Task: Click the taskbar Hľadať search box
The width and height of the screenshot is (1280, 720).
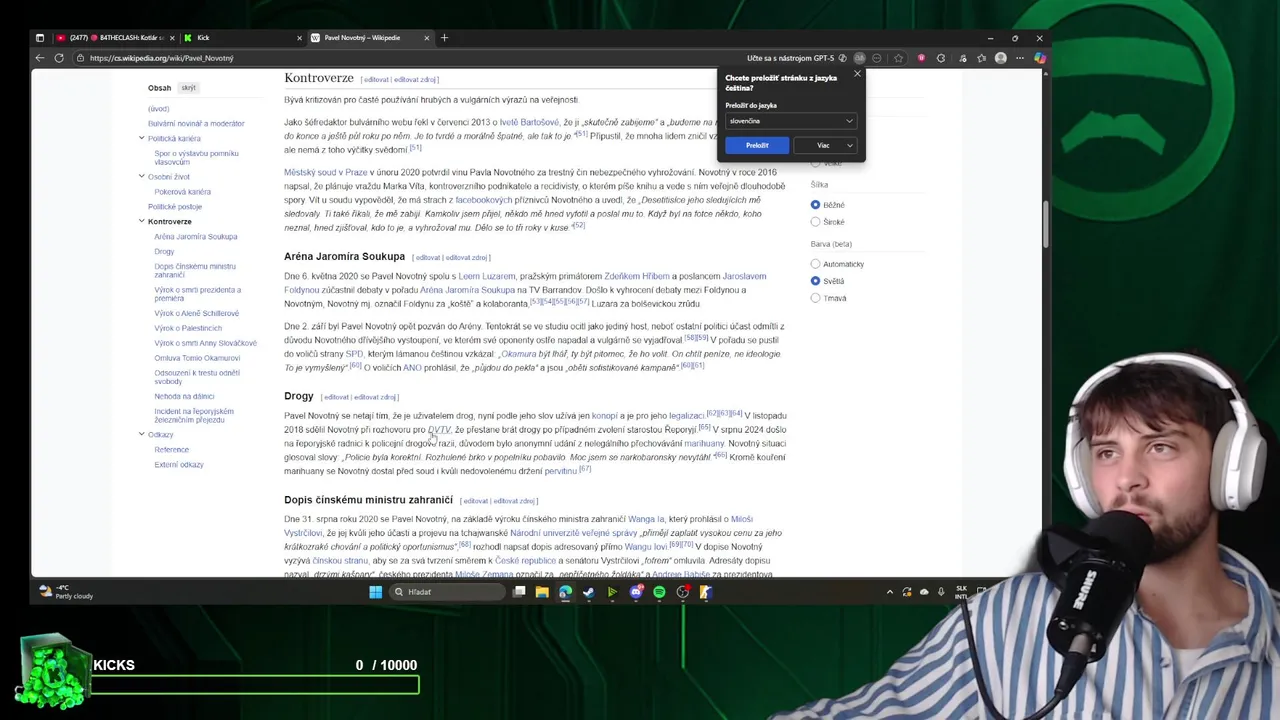Action: click(446, 592)
